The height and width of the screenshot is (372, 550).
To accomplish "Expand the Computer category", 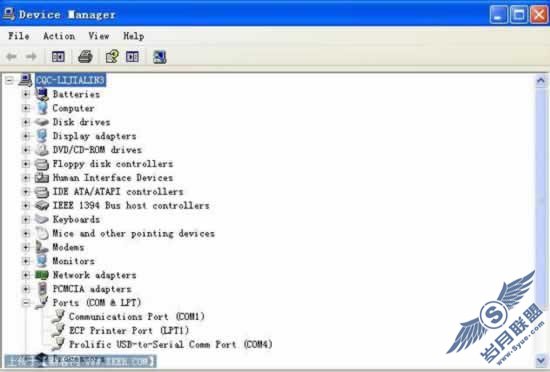I will tap(26, 108).
